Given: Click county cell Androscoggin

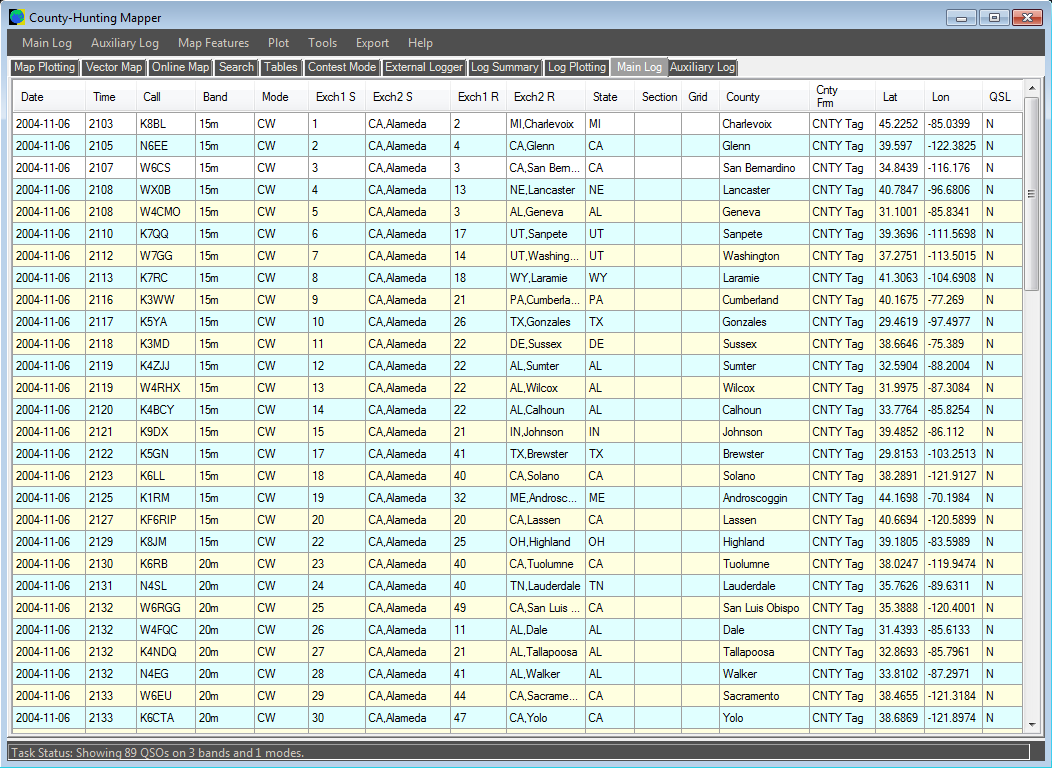Looking at the screenshot, I should click(764, 498).
